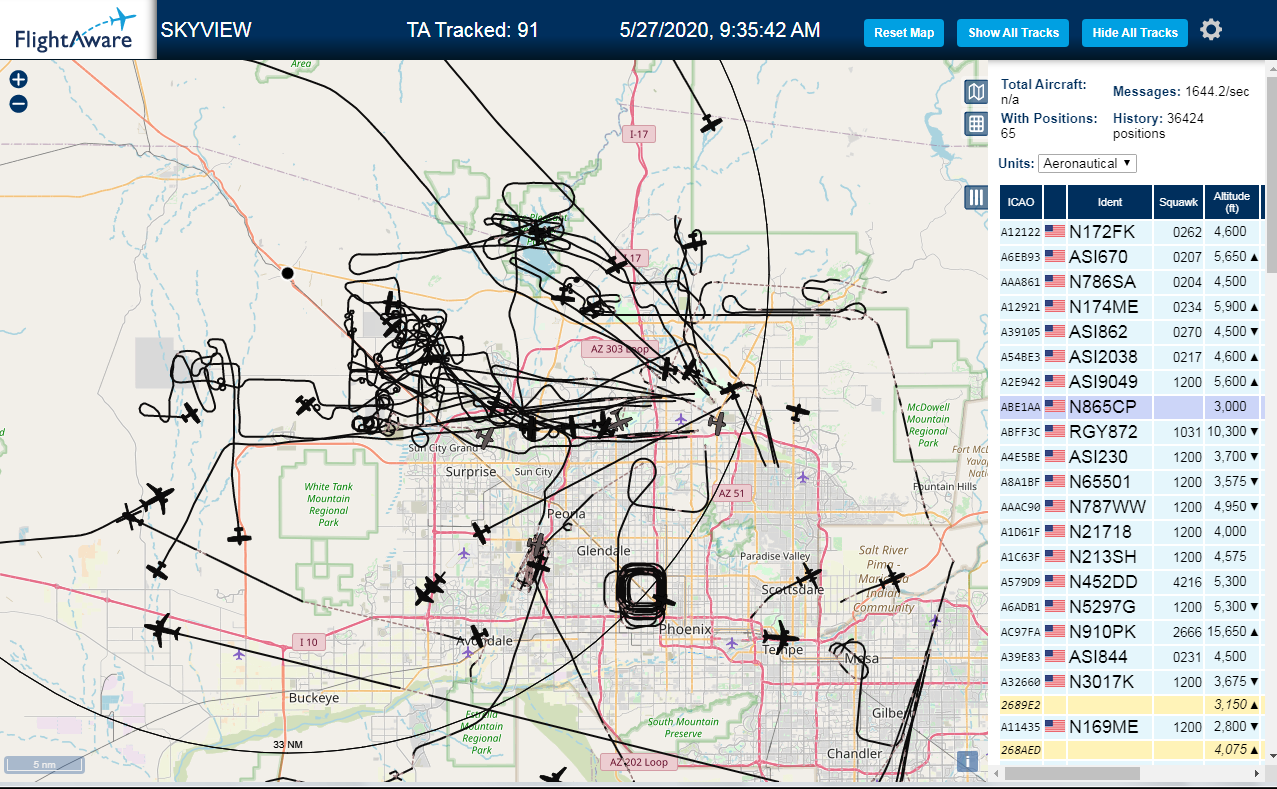Select aircraft row N213SH
This screenshot has width=1277, height=789.
1130,557
